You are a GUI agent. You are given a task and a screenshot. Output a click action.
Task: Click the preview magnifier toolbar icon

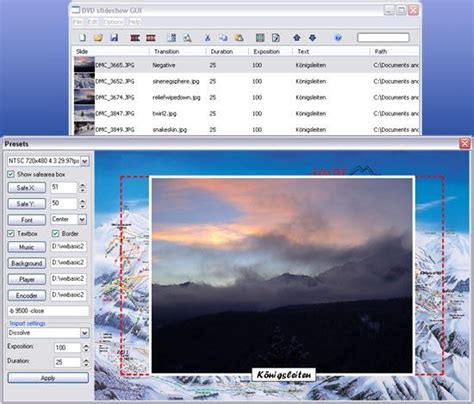[187, 38]
